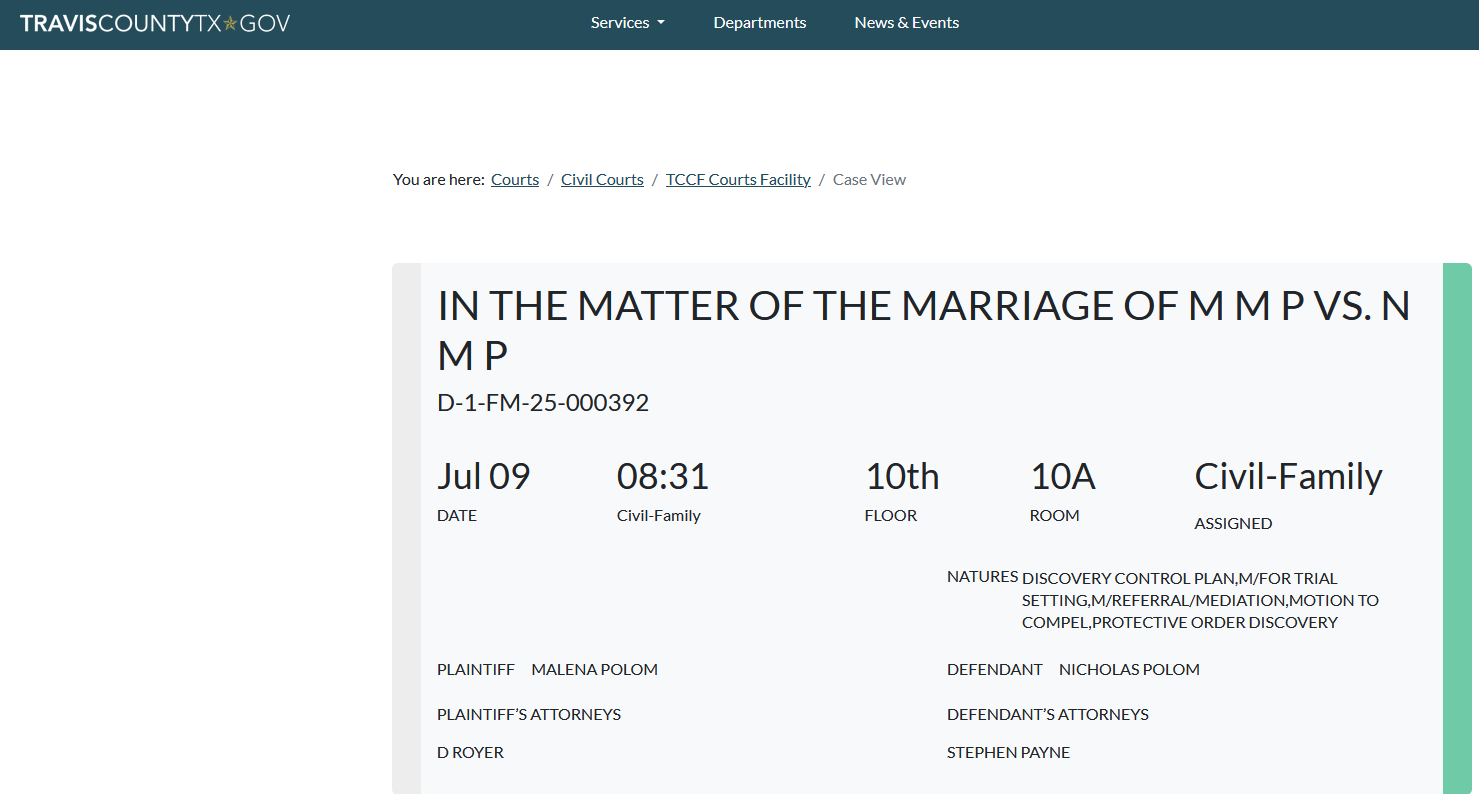Screen dimensions: 1479x794
Task: Click the 08:31 time value
Action: (663, 476)
